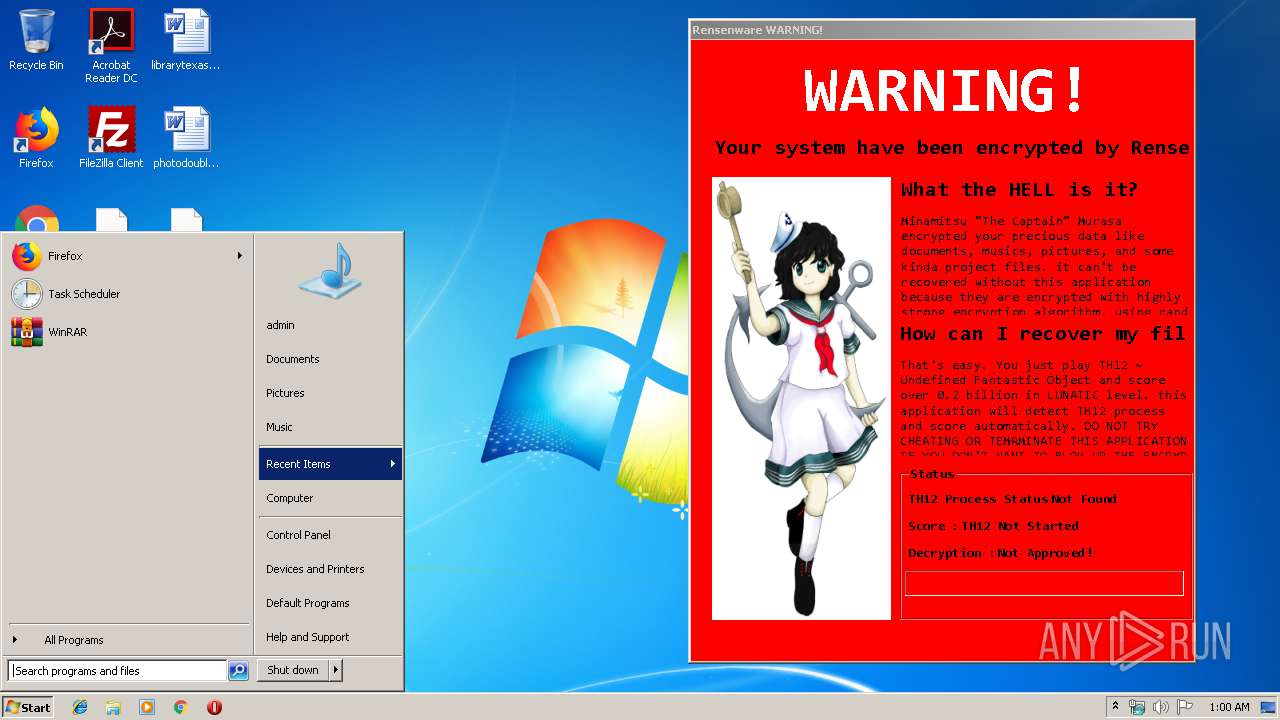This screenshot has width=1280, height=720.
Task: Open Action Center flag tray icon
Action: click(1185, 707)
